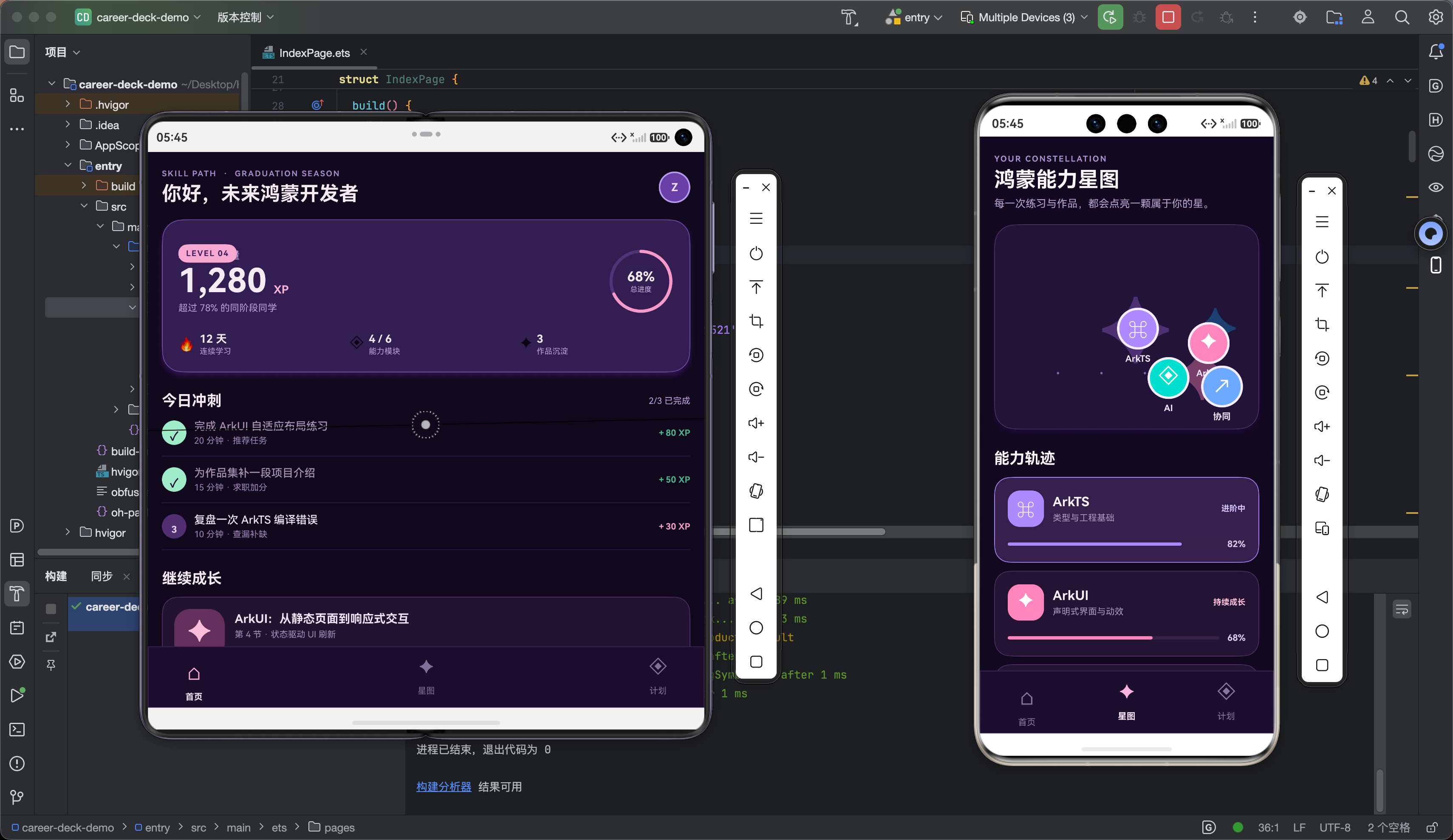
Task: Expand the .idea folder
Action: [x=68, y=124]
